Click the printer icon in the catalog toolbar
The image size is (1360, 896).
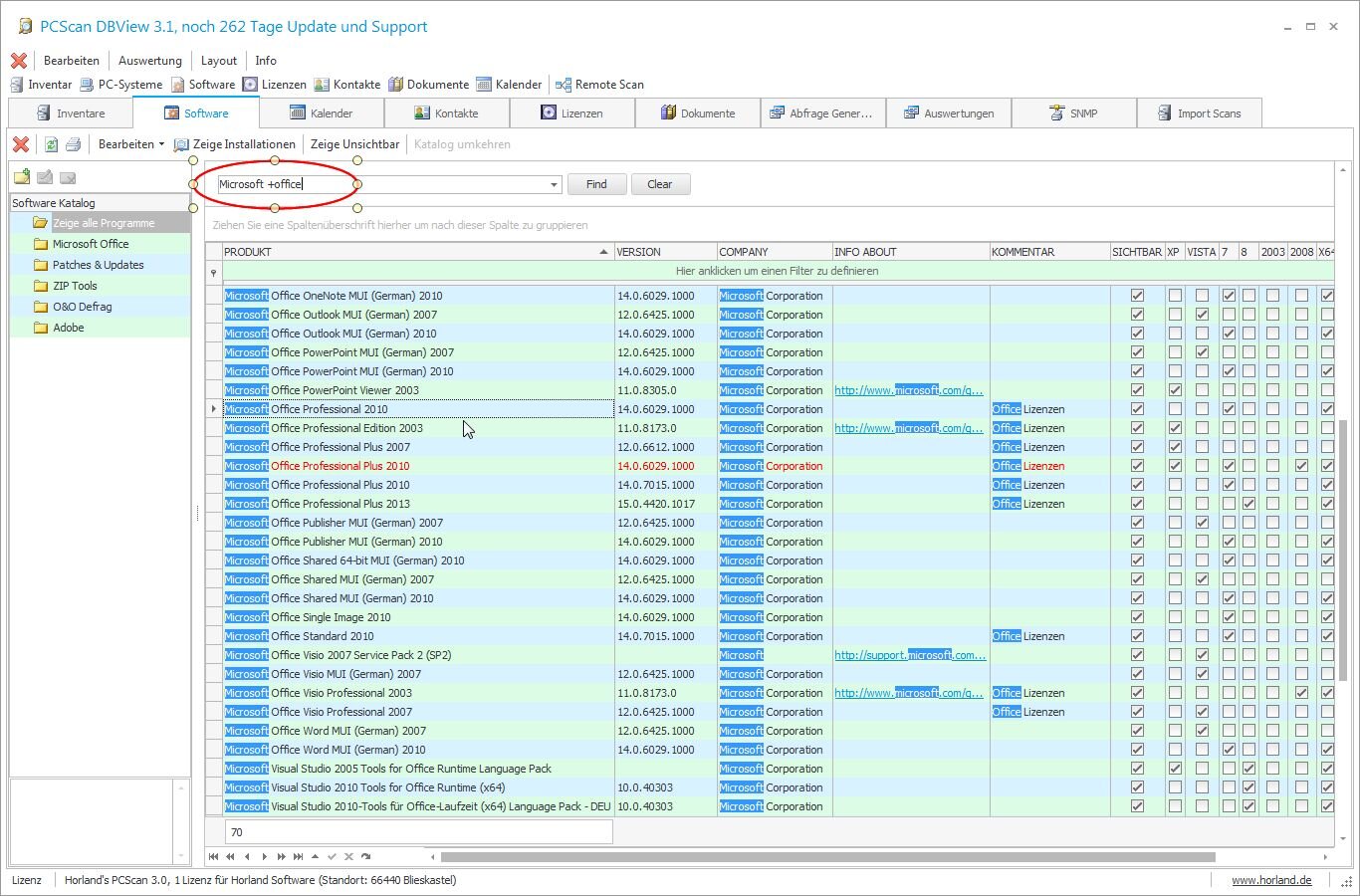73,144
